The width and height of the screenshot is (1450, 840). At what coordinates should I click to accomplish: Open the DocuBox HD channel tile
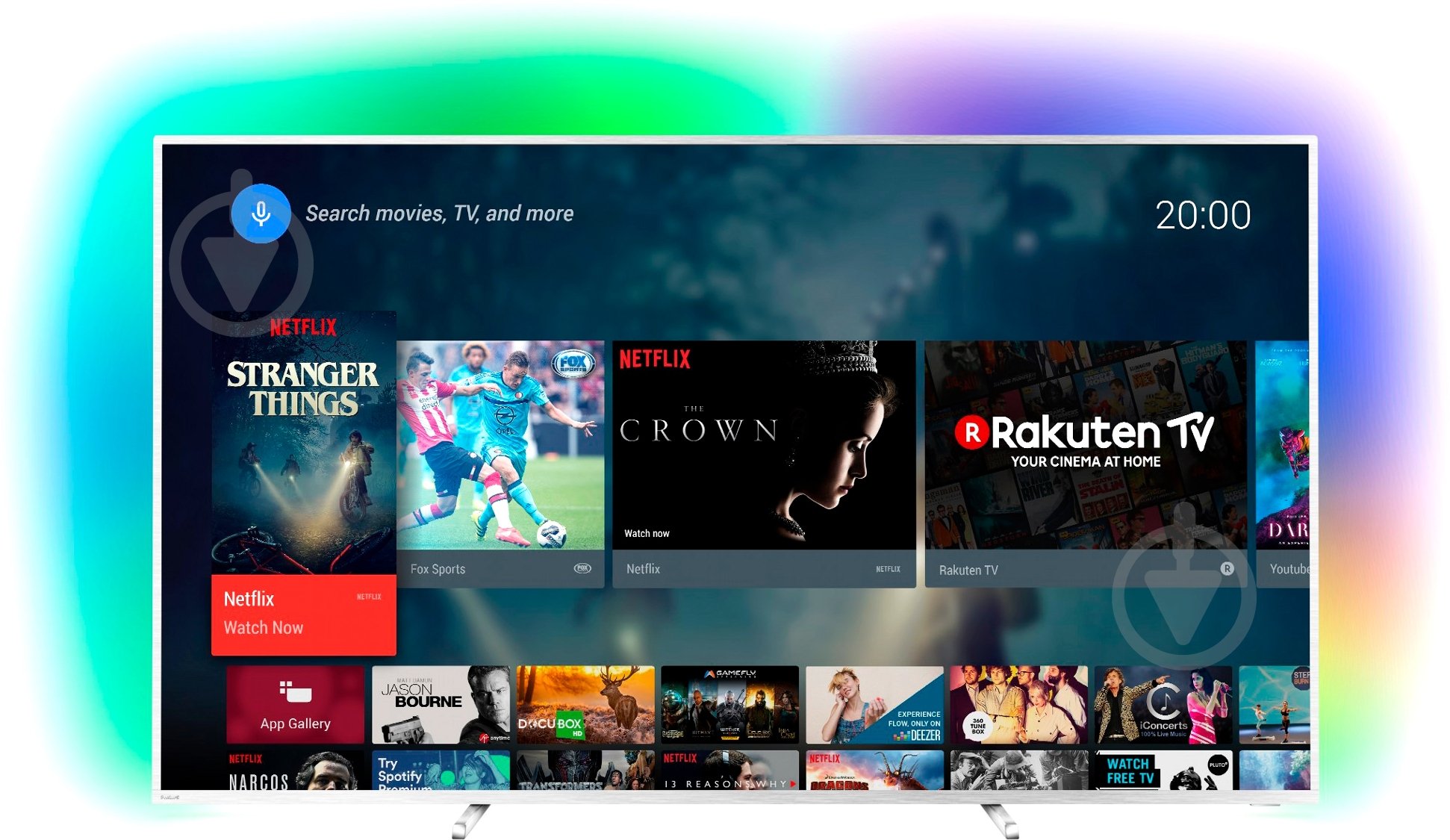coord(585,704)
